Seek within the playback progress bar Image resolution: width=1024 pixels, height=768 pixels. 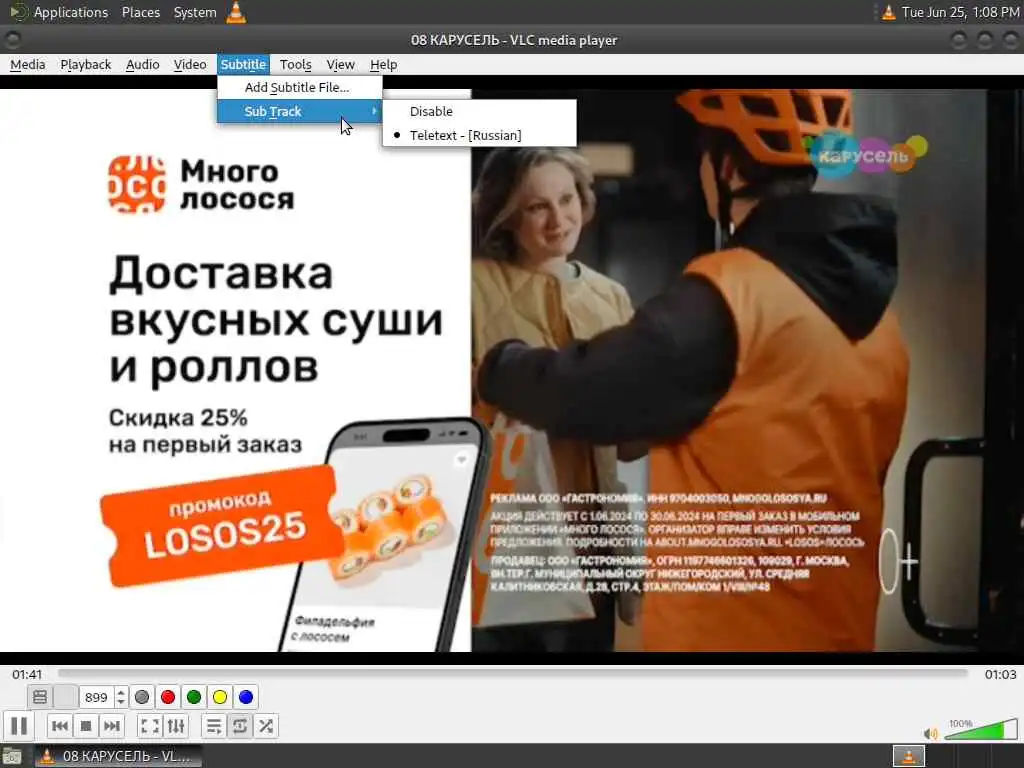tap(513, 673)
